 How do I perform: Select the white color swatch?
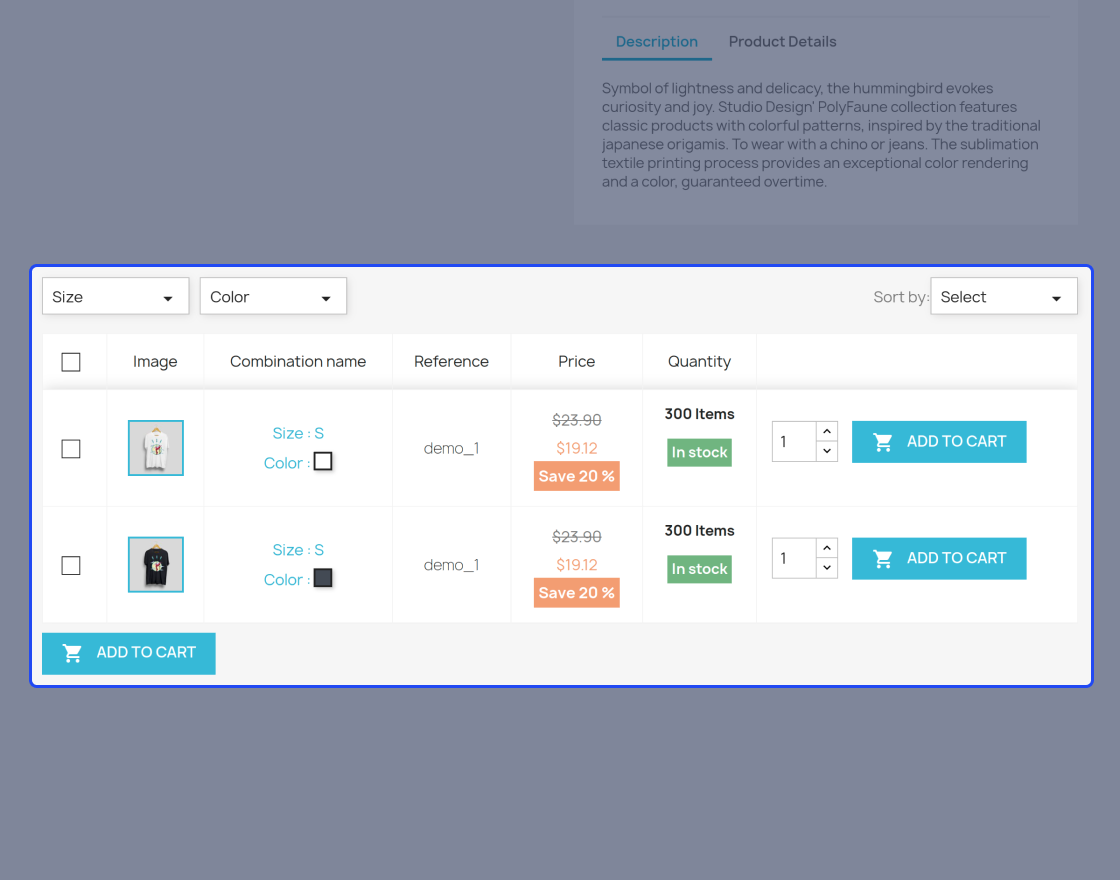[323, 461]
